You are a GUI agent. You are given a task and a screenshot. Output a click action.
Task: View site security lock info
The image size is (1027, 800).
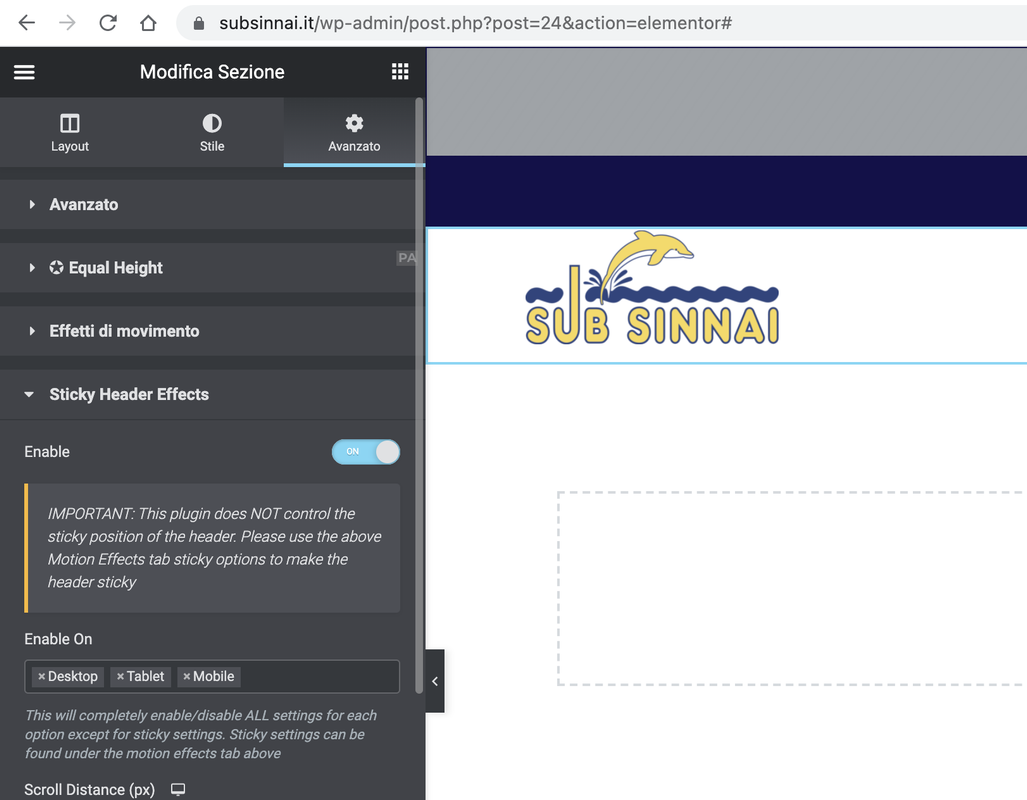pos(199,24)
